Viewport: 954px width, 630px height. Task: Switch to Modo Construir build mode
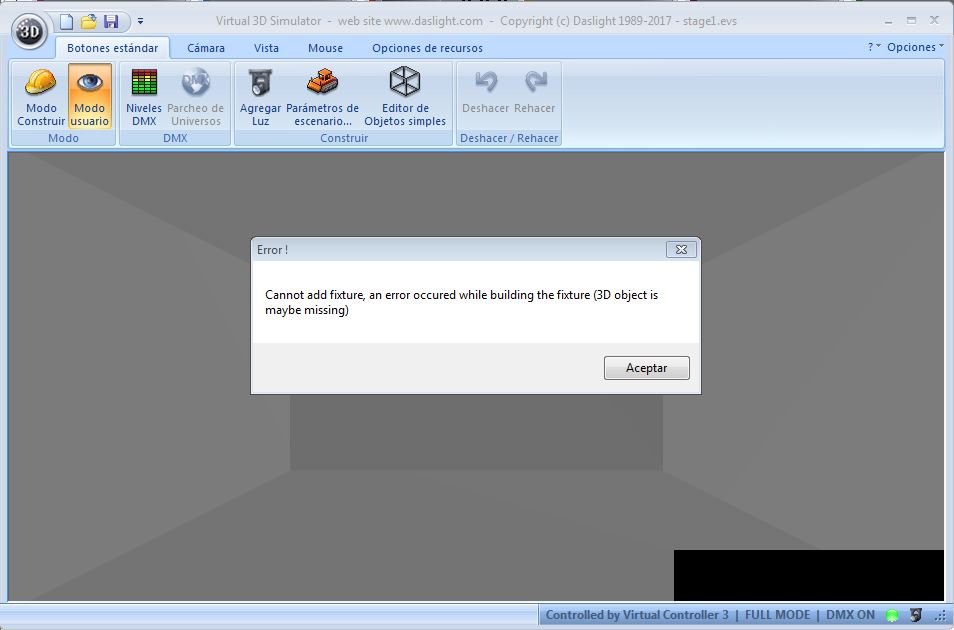[41, 96]
